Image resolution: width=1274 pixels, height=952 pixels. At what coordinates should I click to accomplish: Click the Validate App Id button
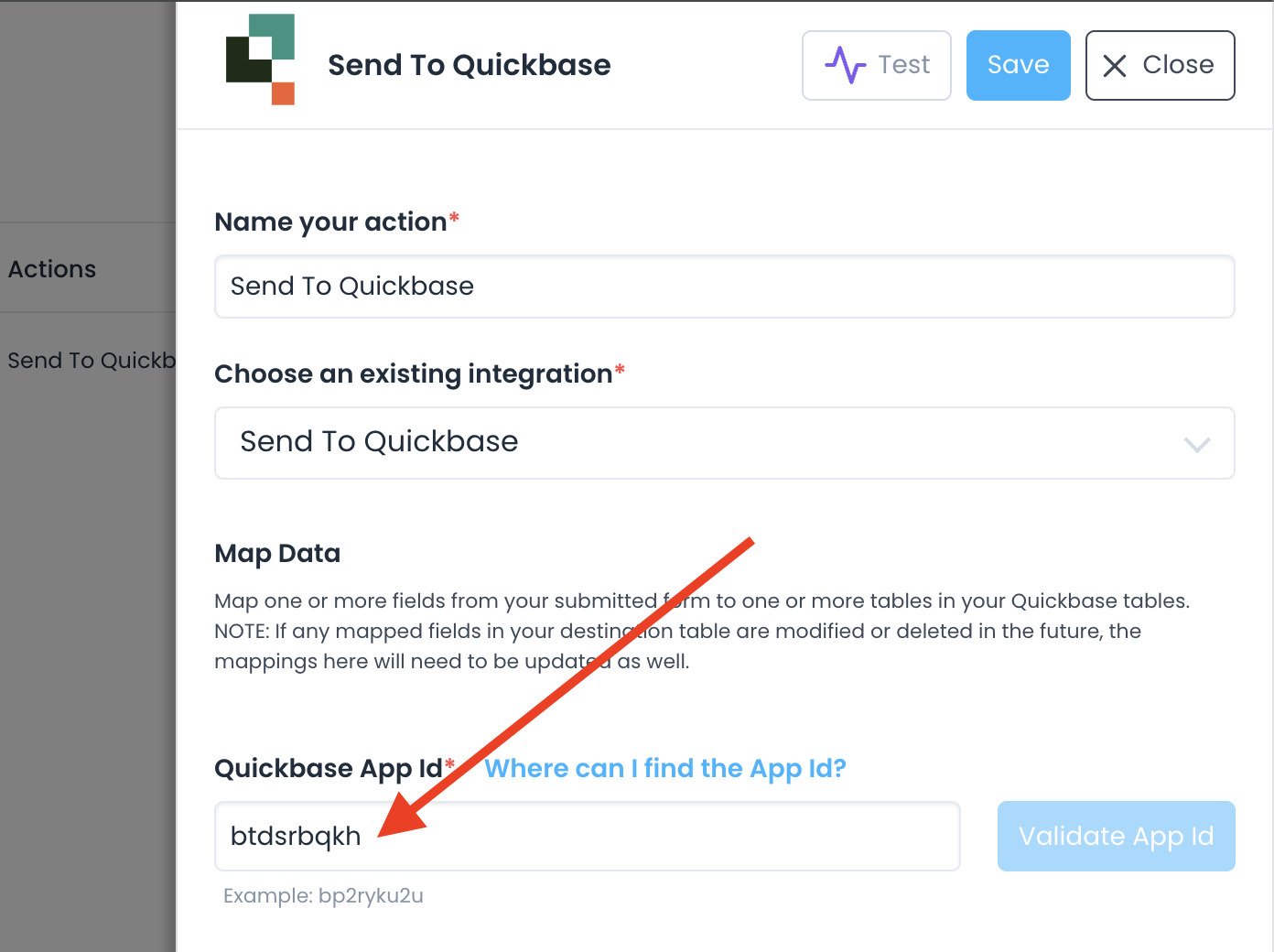1116,836
